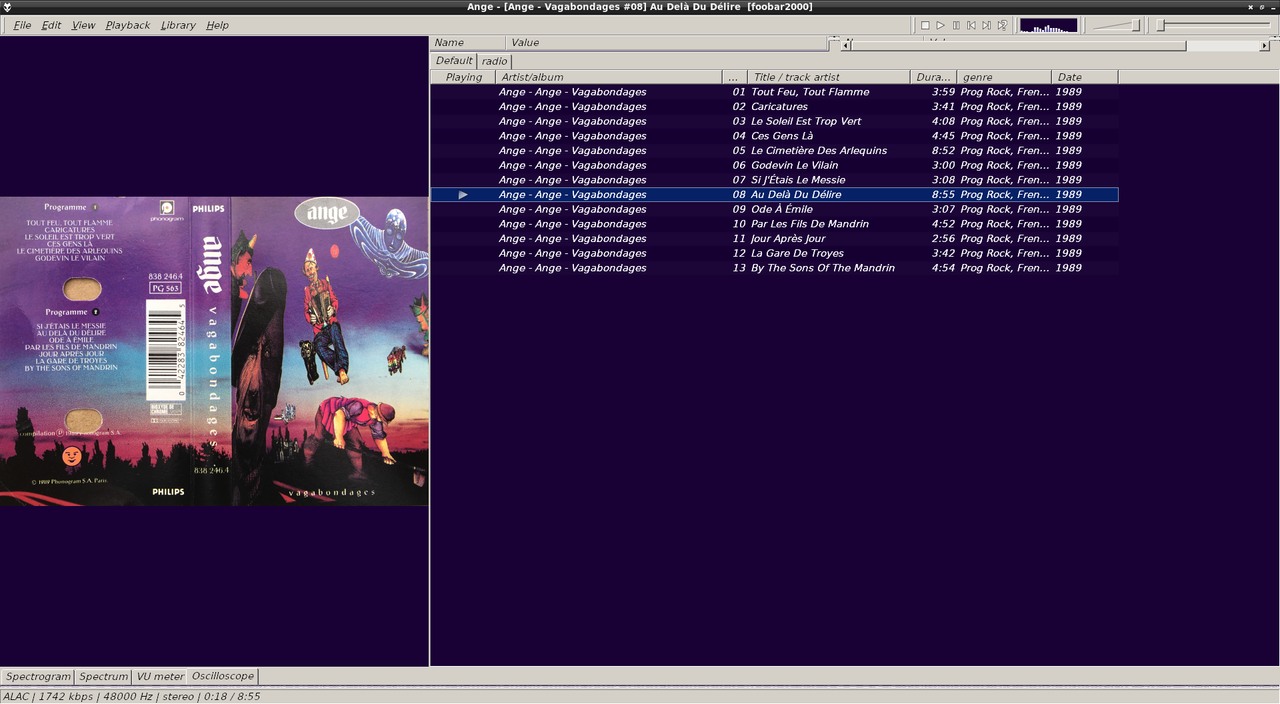
Task: Select track 05 Le Cimetière Des Arlequins
Action: [x=774, y=151]
